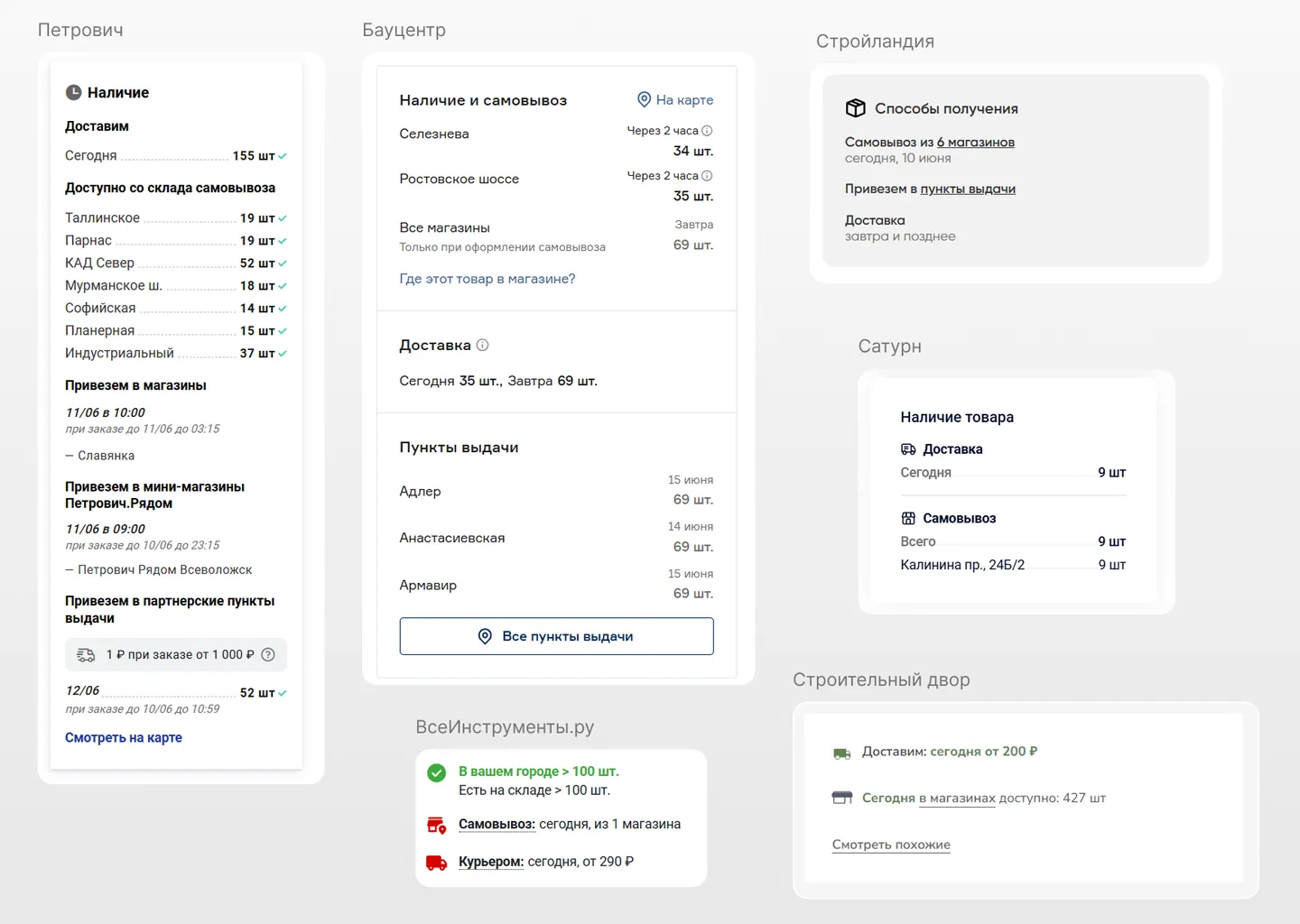Select the Армавир pickup point
1300x924 pixels.
[556, 585]
